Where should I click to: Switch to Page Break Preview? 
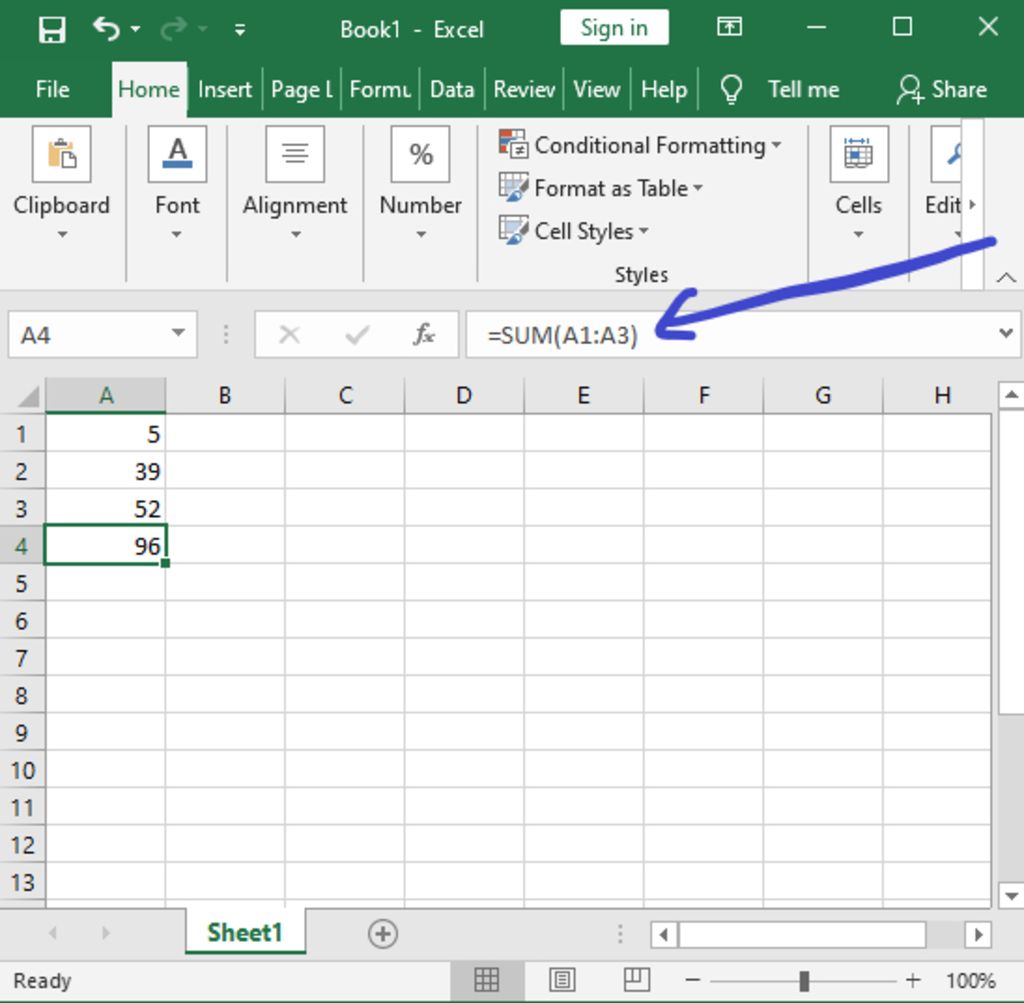(636, 979)
